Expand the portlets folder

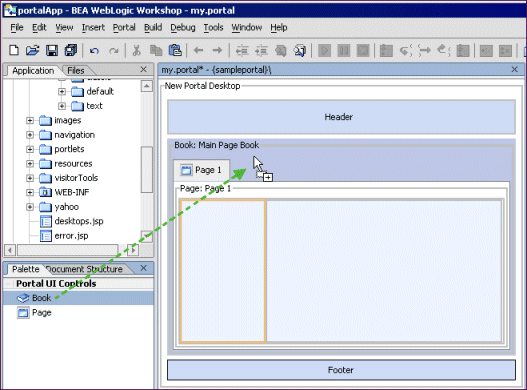coord(30,149)
